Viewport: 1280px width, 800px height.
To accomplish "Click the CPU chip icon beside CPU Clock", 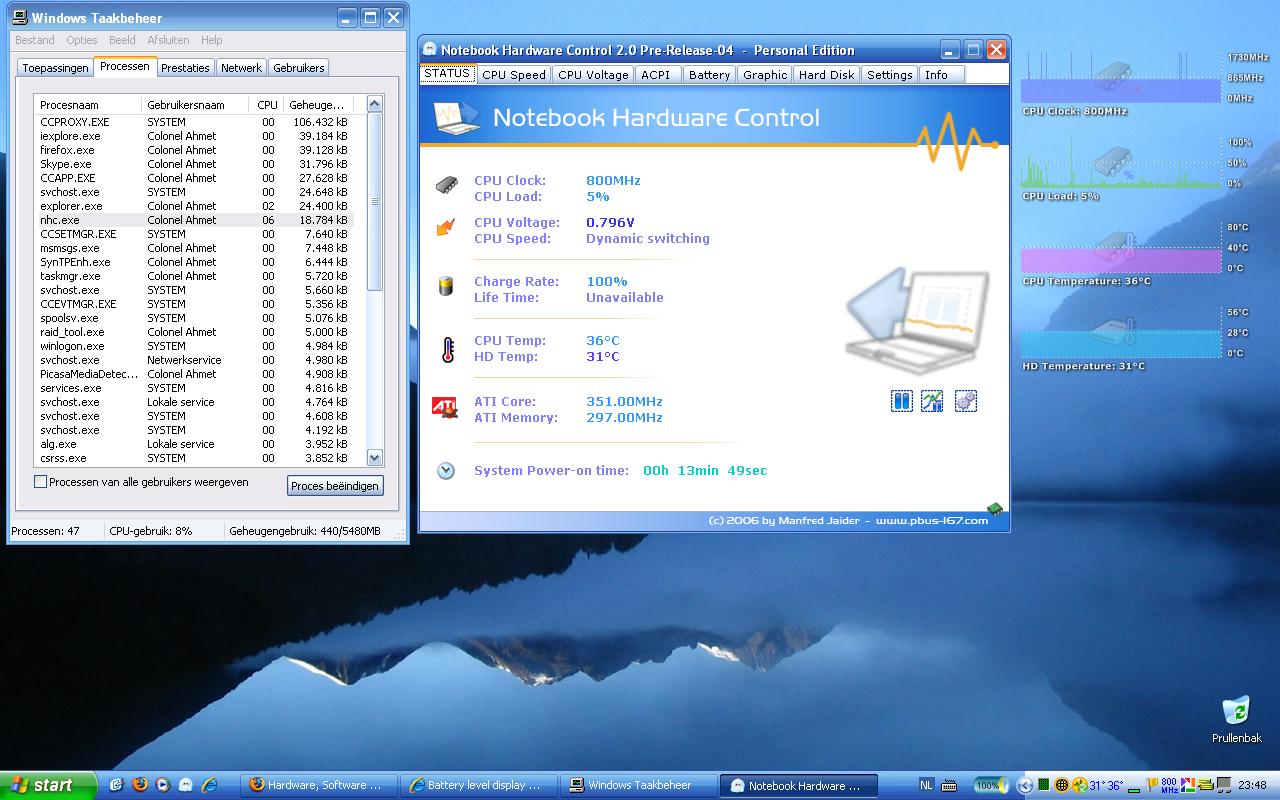I will coord(447,185).
